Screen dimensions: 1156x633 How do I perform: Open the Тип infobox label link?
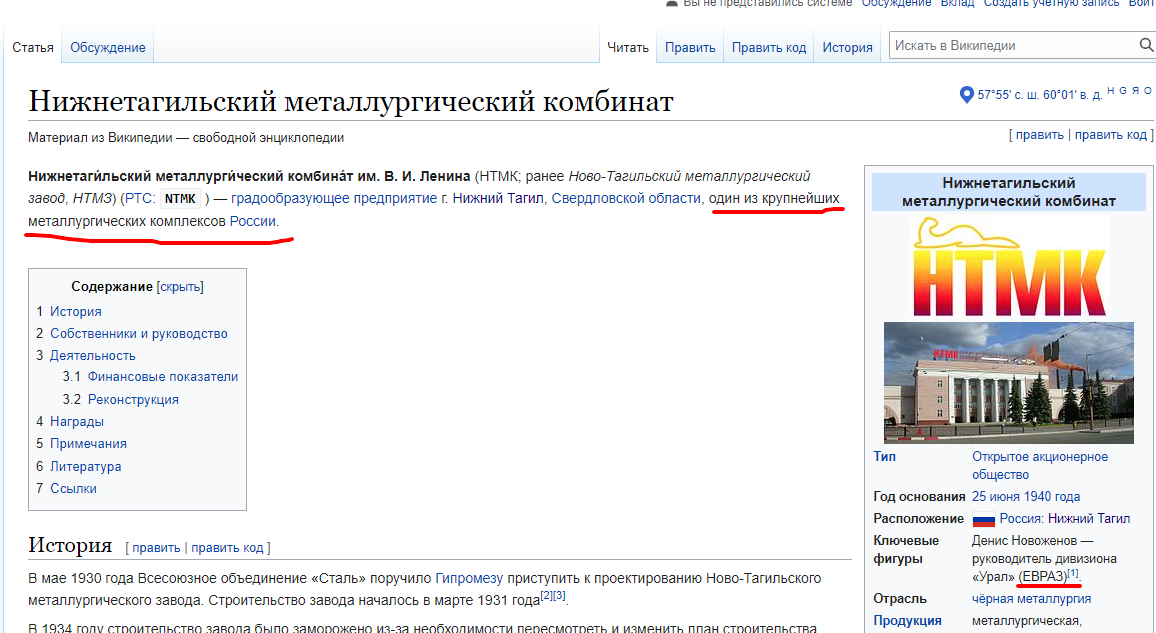click(885, 457)
